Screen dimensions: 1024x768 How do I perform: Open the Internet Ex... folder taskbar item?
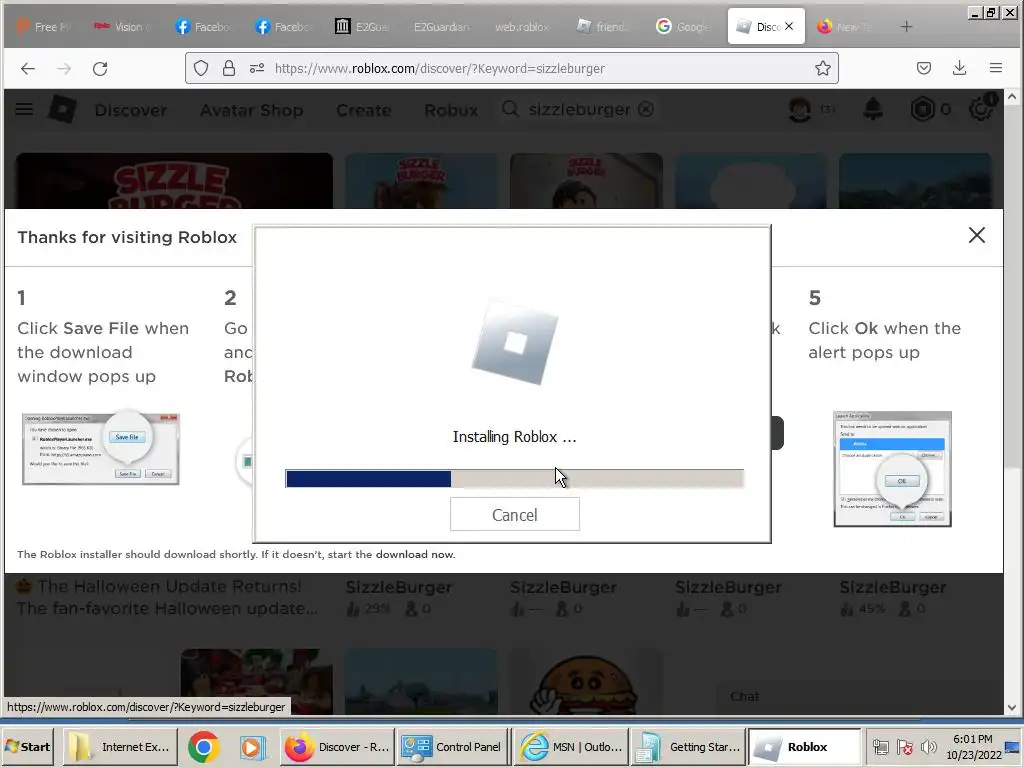[120, 747]
